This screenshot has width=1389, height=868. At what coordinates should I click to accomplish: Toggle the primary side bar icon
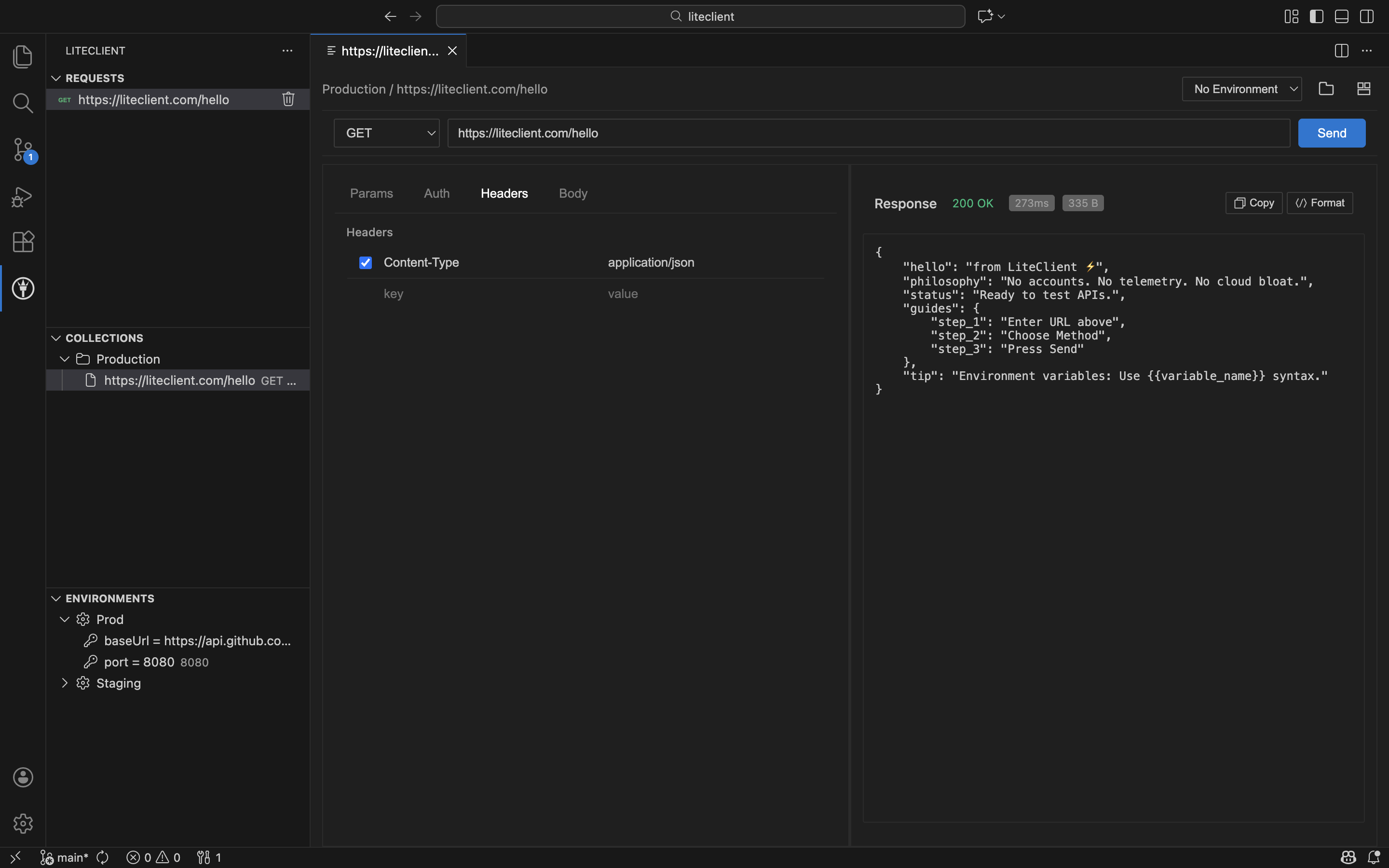tap(1316, 17)
